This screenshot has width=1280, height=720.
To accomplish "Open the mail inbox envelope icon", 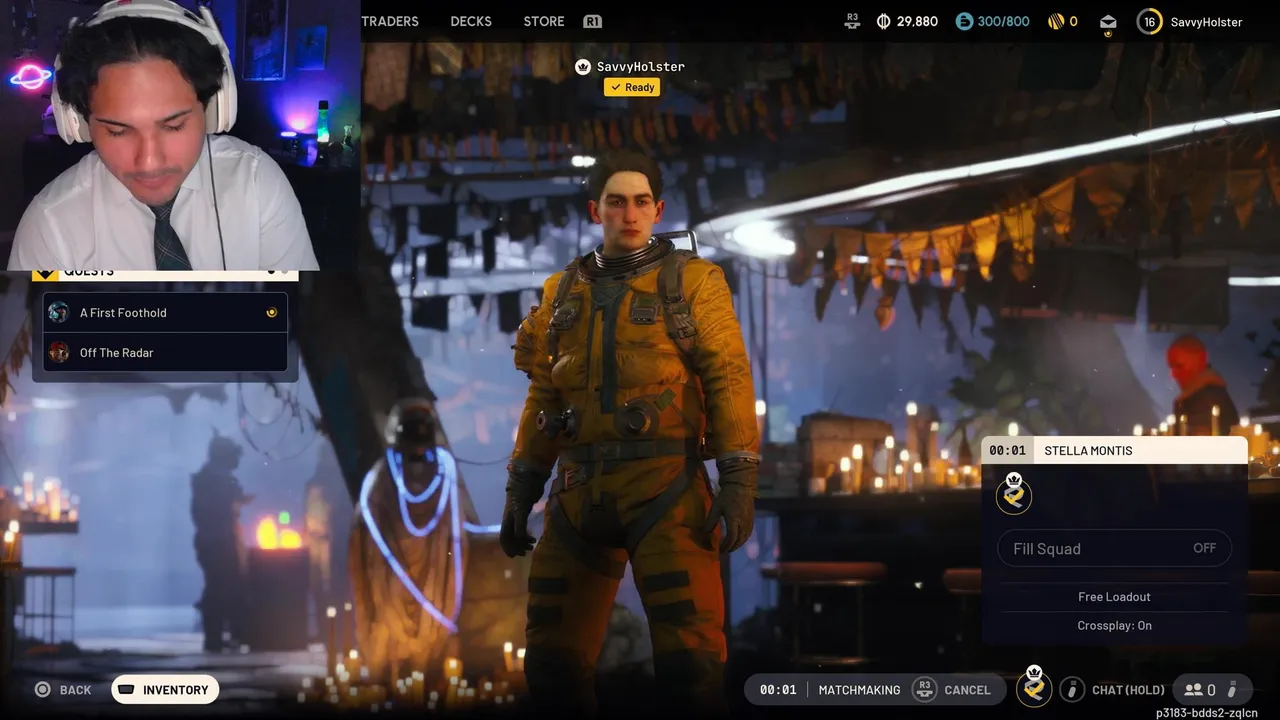I will (1108, 22).
